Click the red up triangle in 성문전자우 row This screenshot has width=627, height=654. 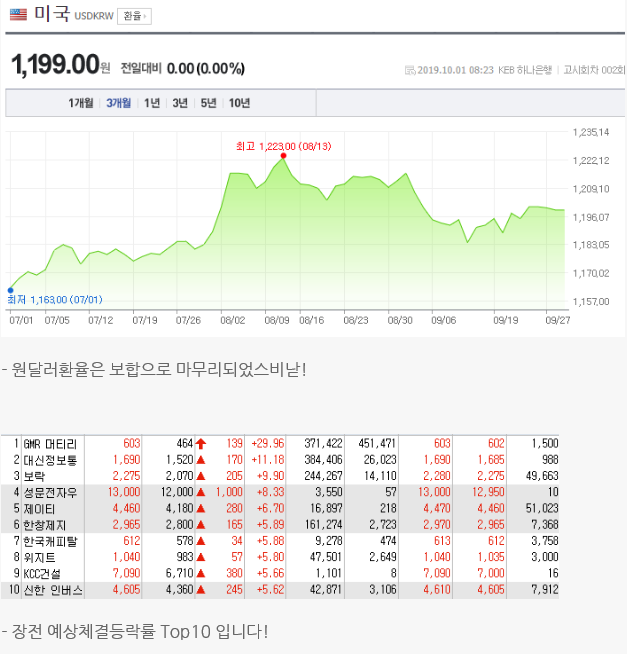point(201,492)
